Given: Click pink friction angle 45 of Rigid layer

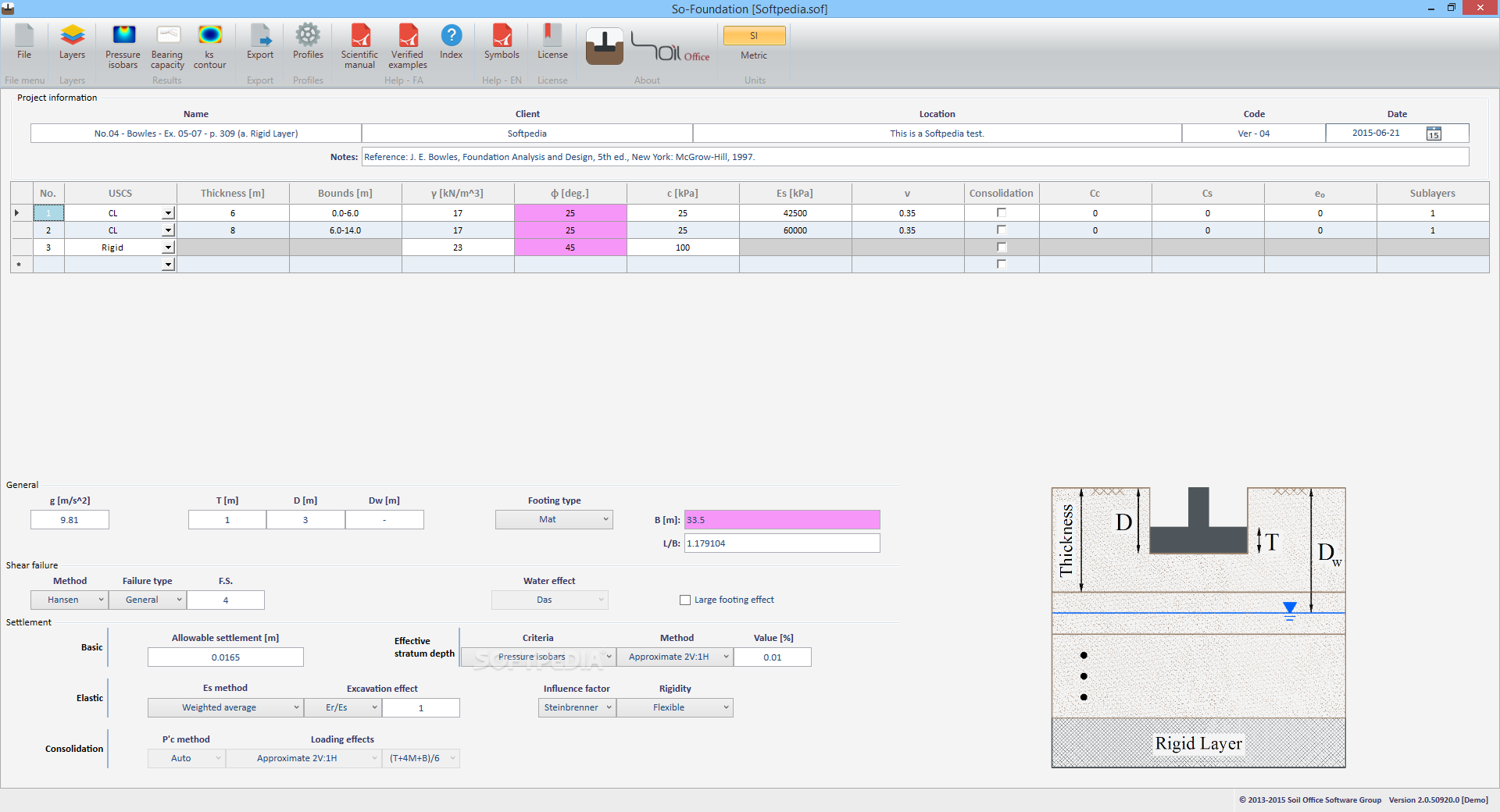Looking at the screenshot, I should [570, 248].
